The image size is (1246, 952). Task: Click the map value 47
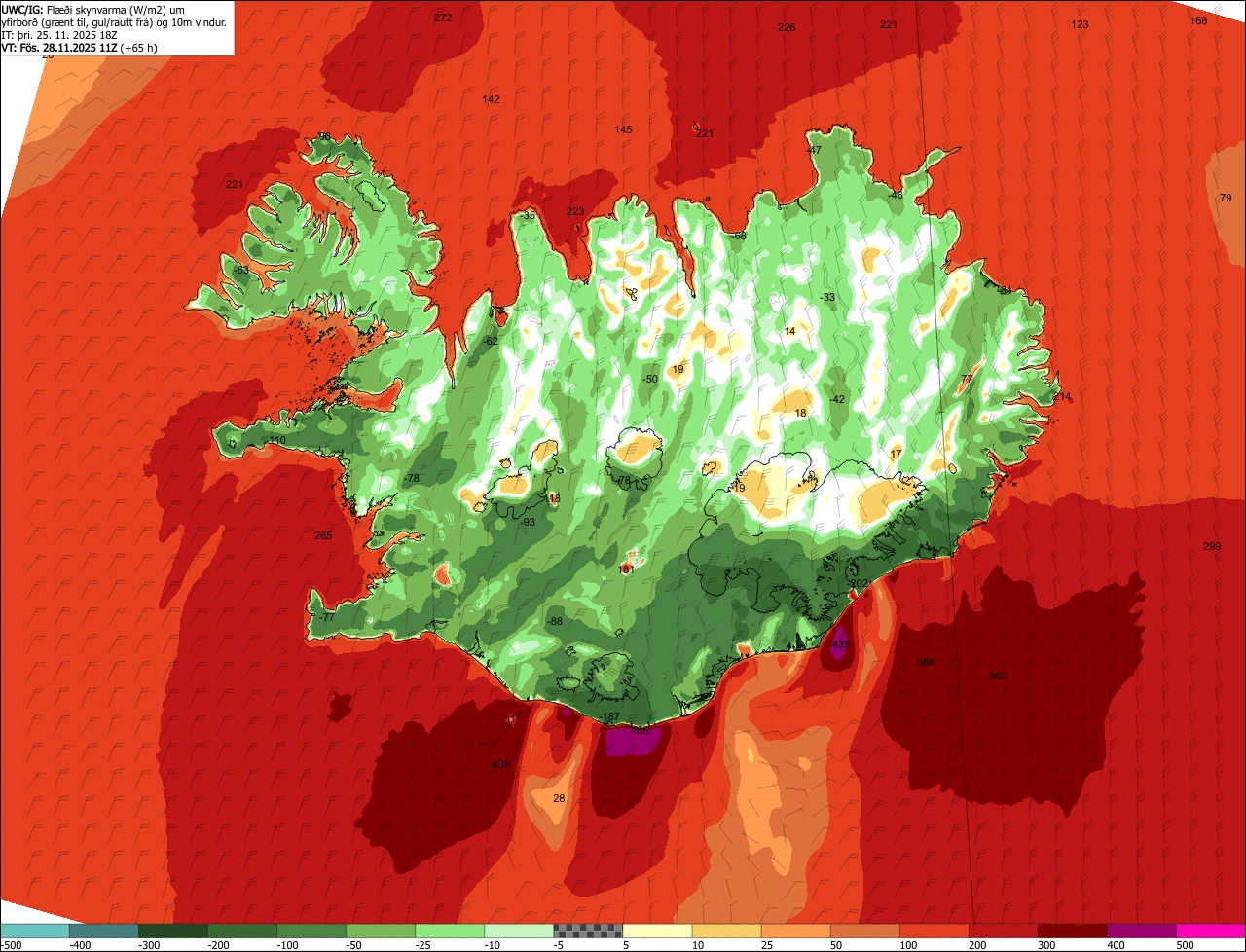pyautogui.click(x=815, y=150)
